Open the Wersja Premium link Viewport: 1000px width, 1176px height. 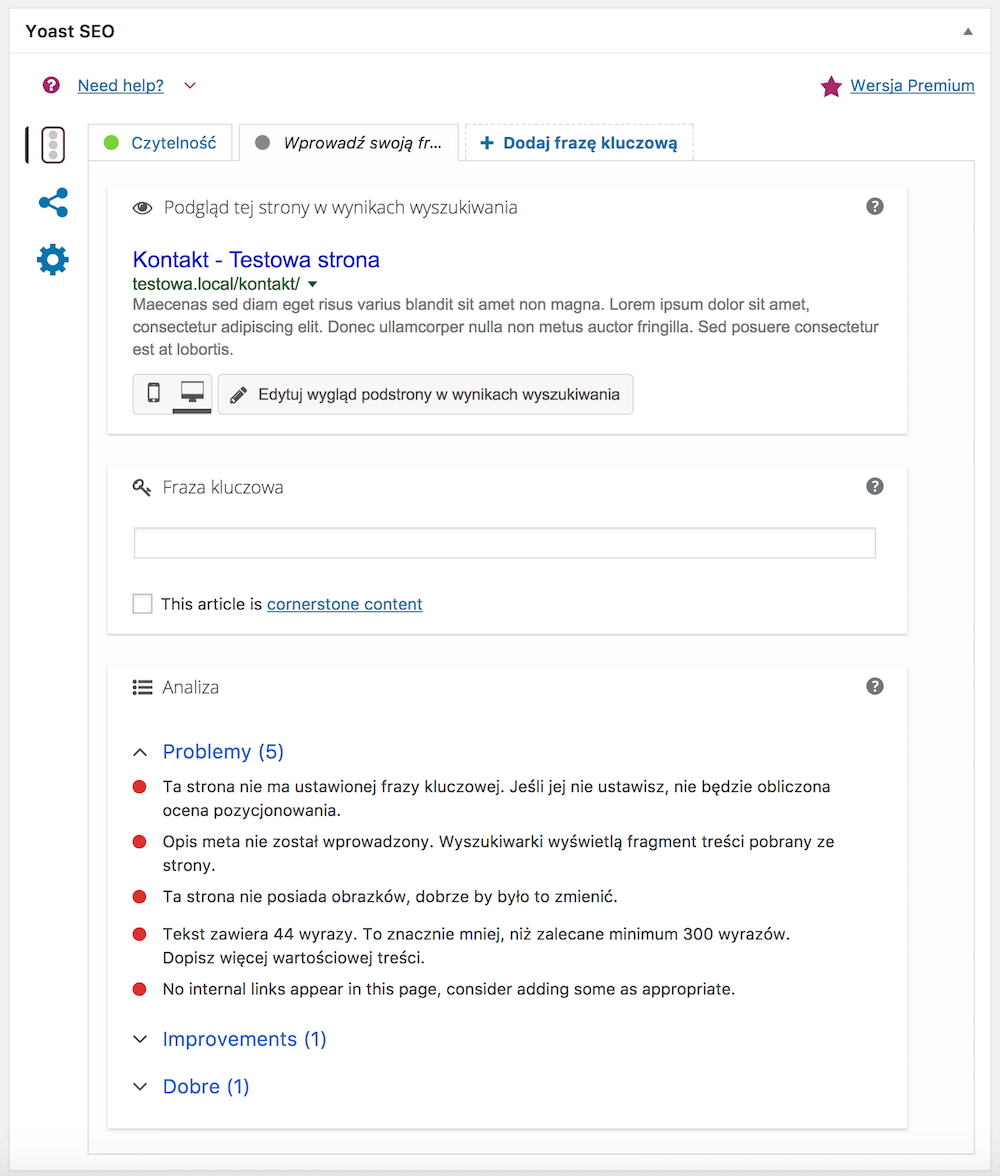click(x=912, y=86)
